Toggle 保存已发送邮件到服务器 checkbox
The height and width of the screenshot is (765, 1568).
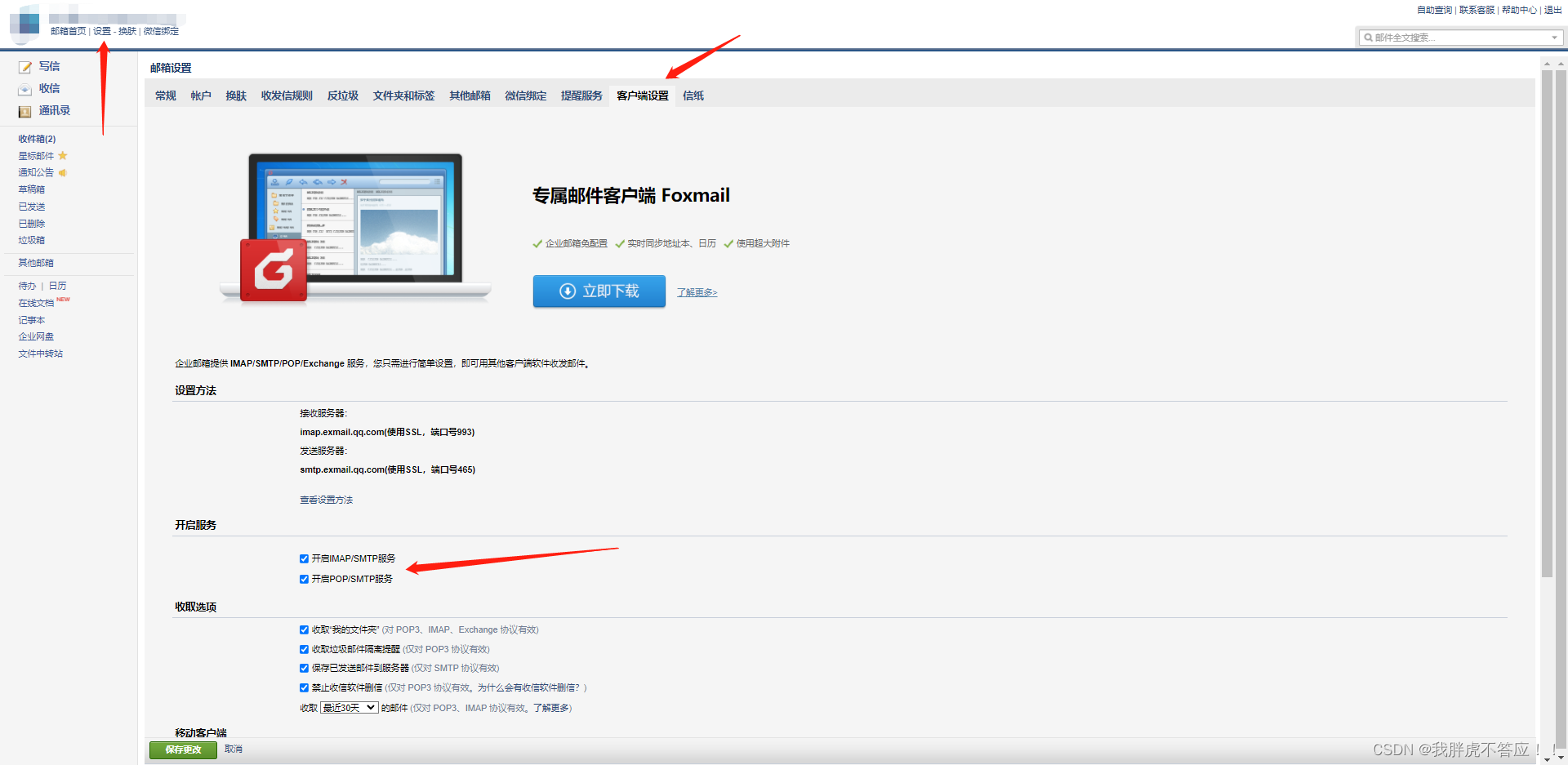coord(304,669)
